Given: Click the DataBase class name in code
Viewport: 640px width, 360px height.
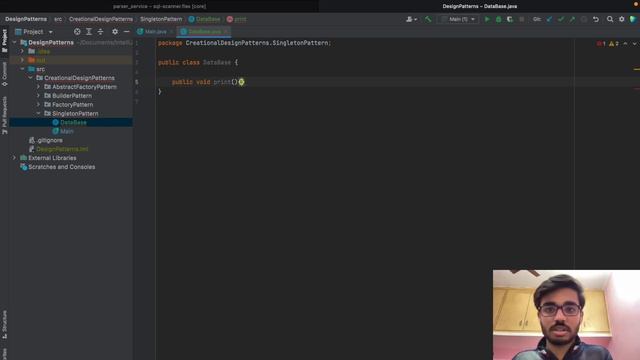Looking at the screenshot, I should point(217,62).
